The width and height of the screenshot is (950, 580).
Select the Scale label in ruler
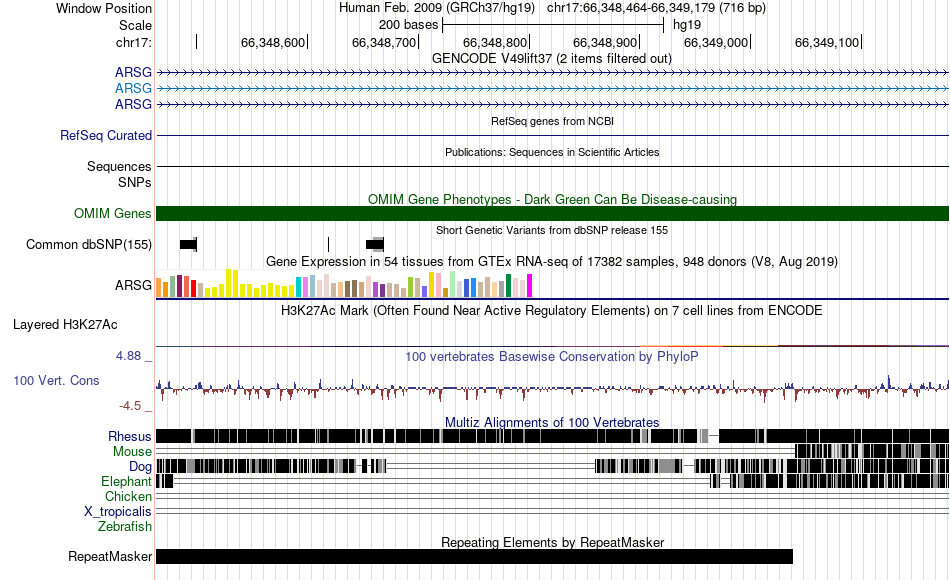(x=135, y=25)
